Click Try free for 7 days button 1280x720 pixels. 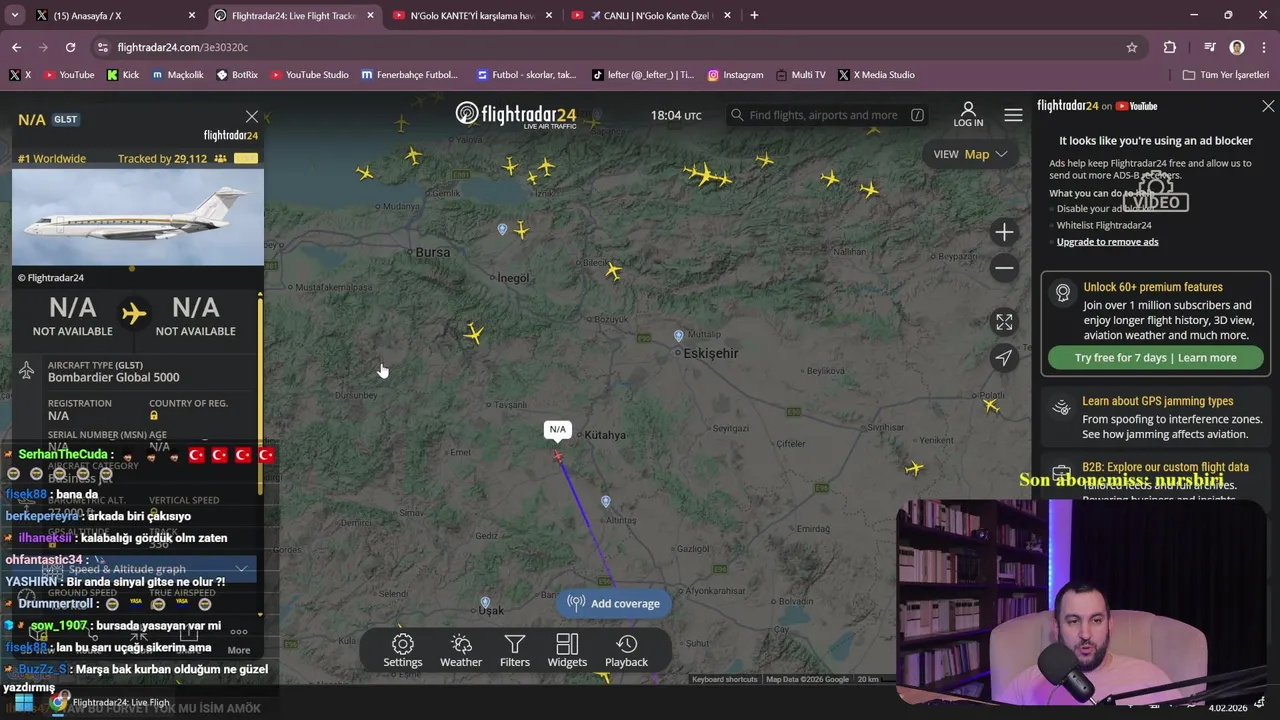click(1155, 358)
